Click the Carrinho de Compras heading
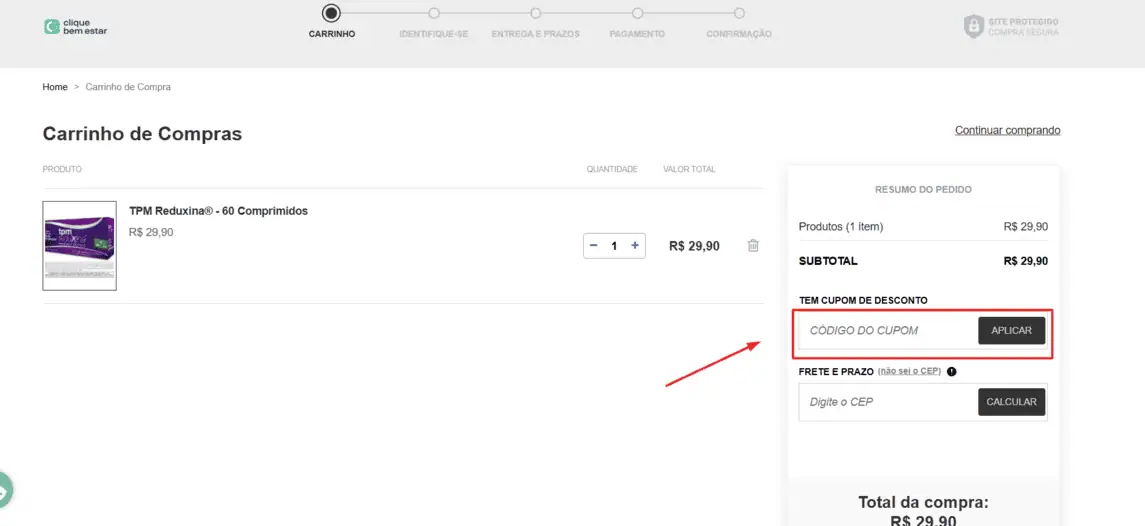This screenshot has width=1145, height=526. pos(142,134)
